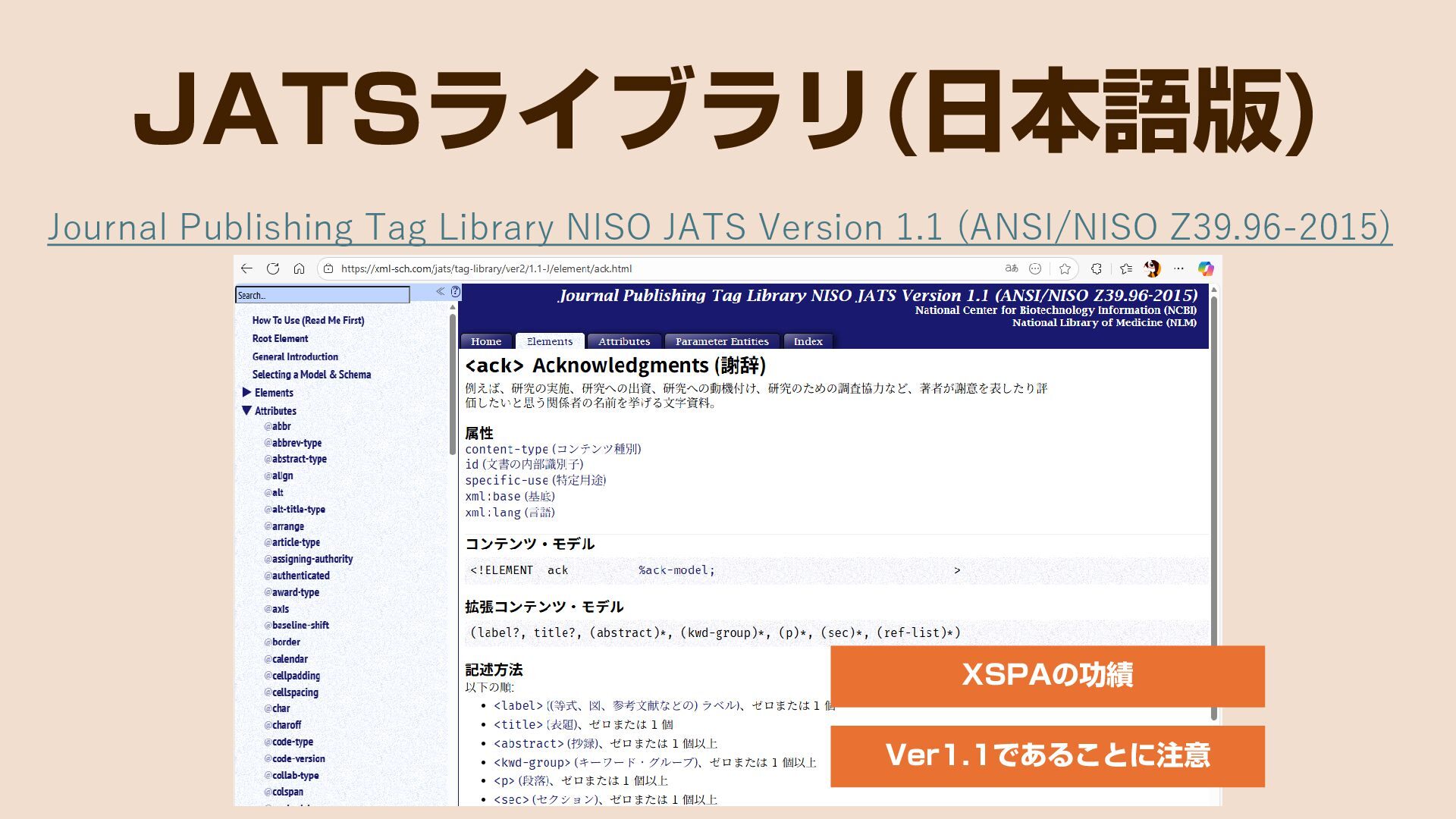Viewport: 1456px width, 819px height.
Task: Click the sidebar Search input field
Action: tap(322, 295)
